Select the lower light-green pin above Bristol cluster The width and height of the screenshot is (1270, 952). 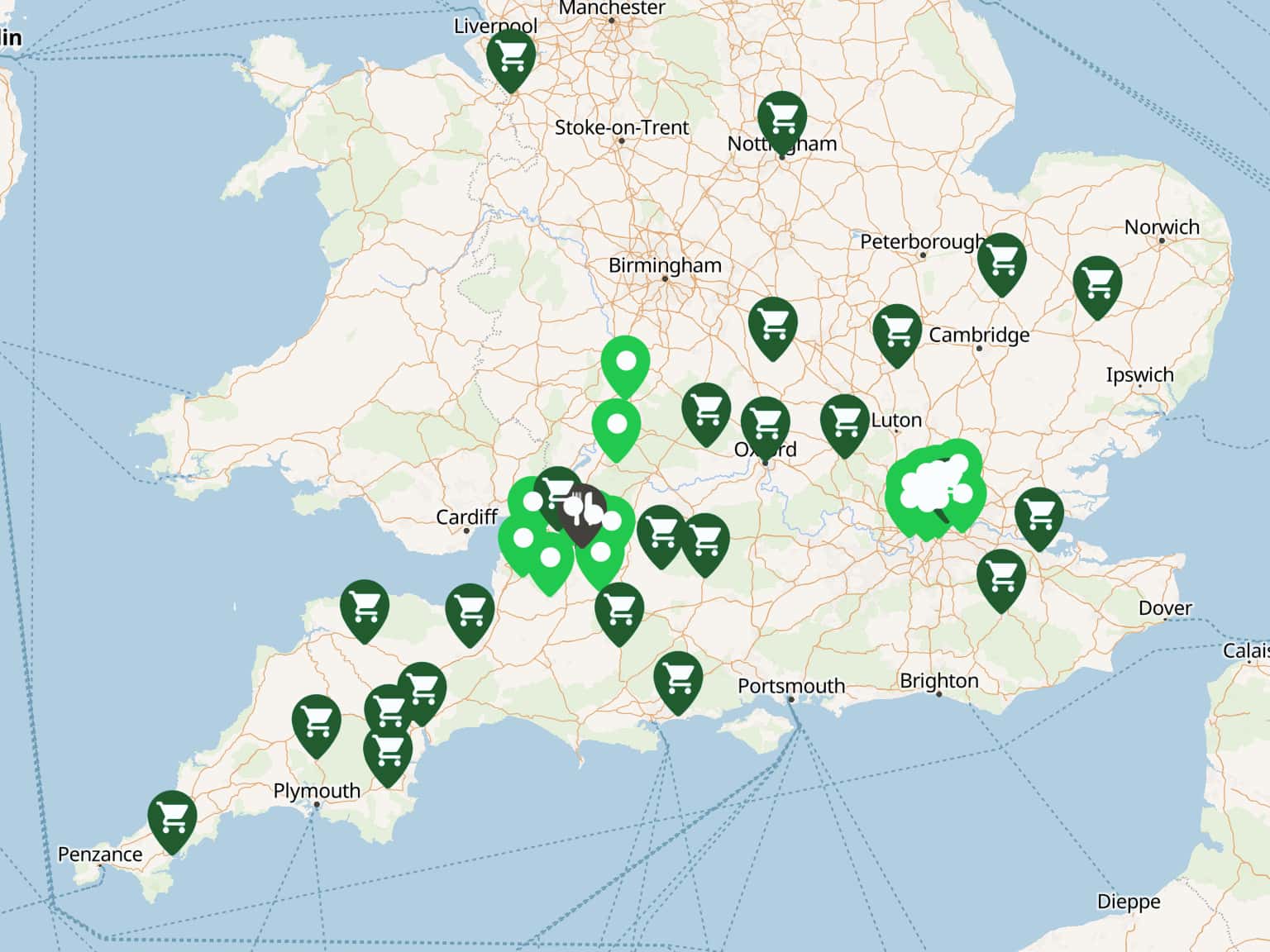(x=616, y=427)
